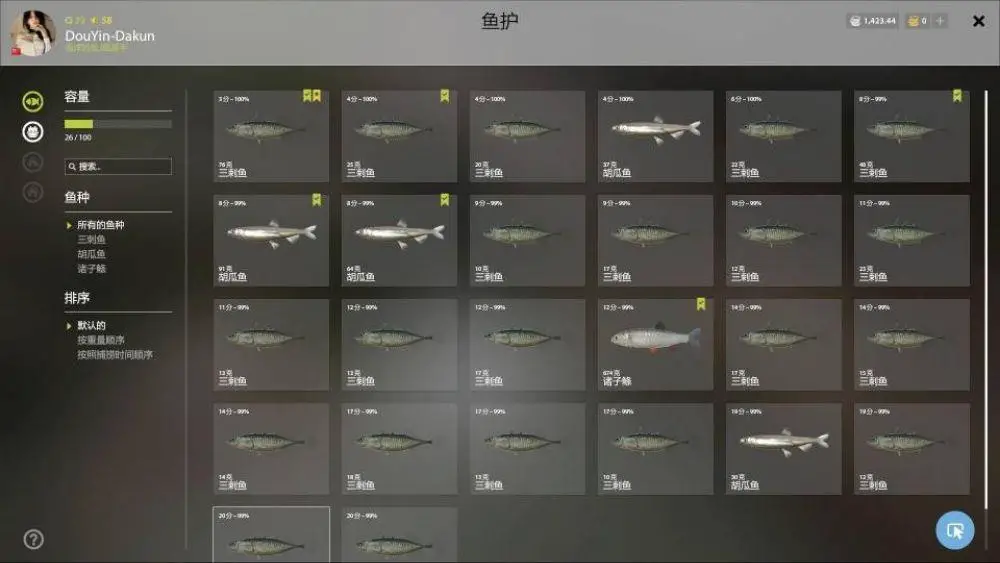The image size is (1000, 563).
Task: Click the blue cursor button bottom-right
Action: tap(955, 530)
